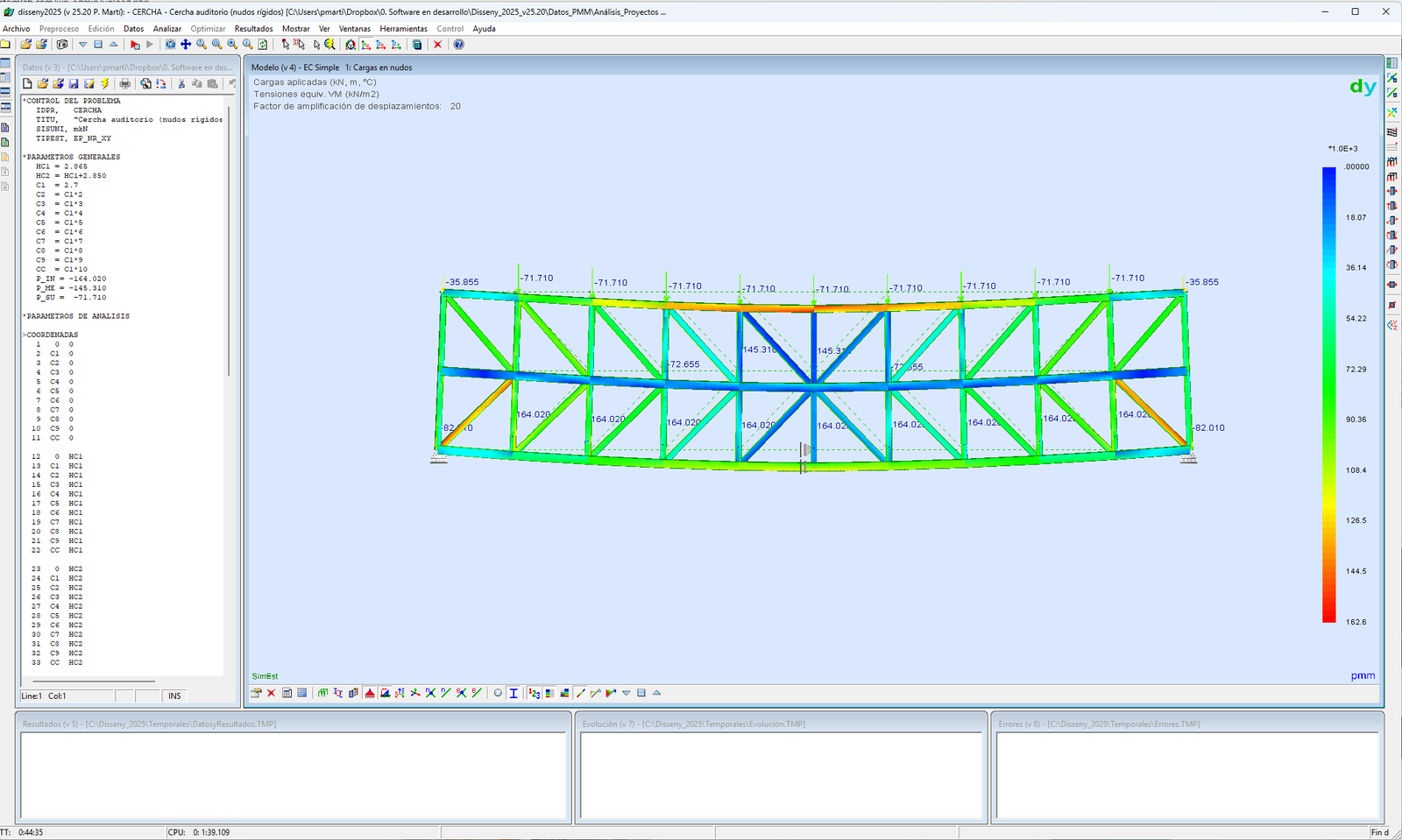Click up triangle in model bottom toolbar
1402x840 pixels.
click(656, 693)
